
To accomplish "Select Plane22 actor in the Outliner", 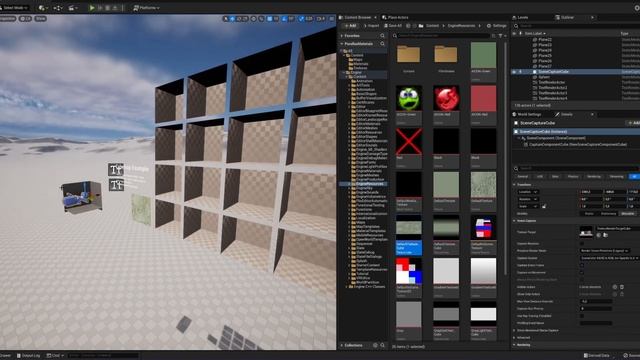I will click(x=545, y=40).
